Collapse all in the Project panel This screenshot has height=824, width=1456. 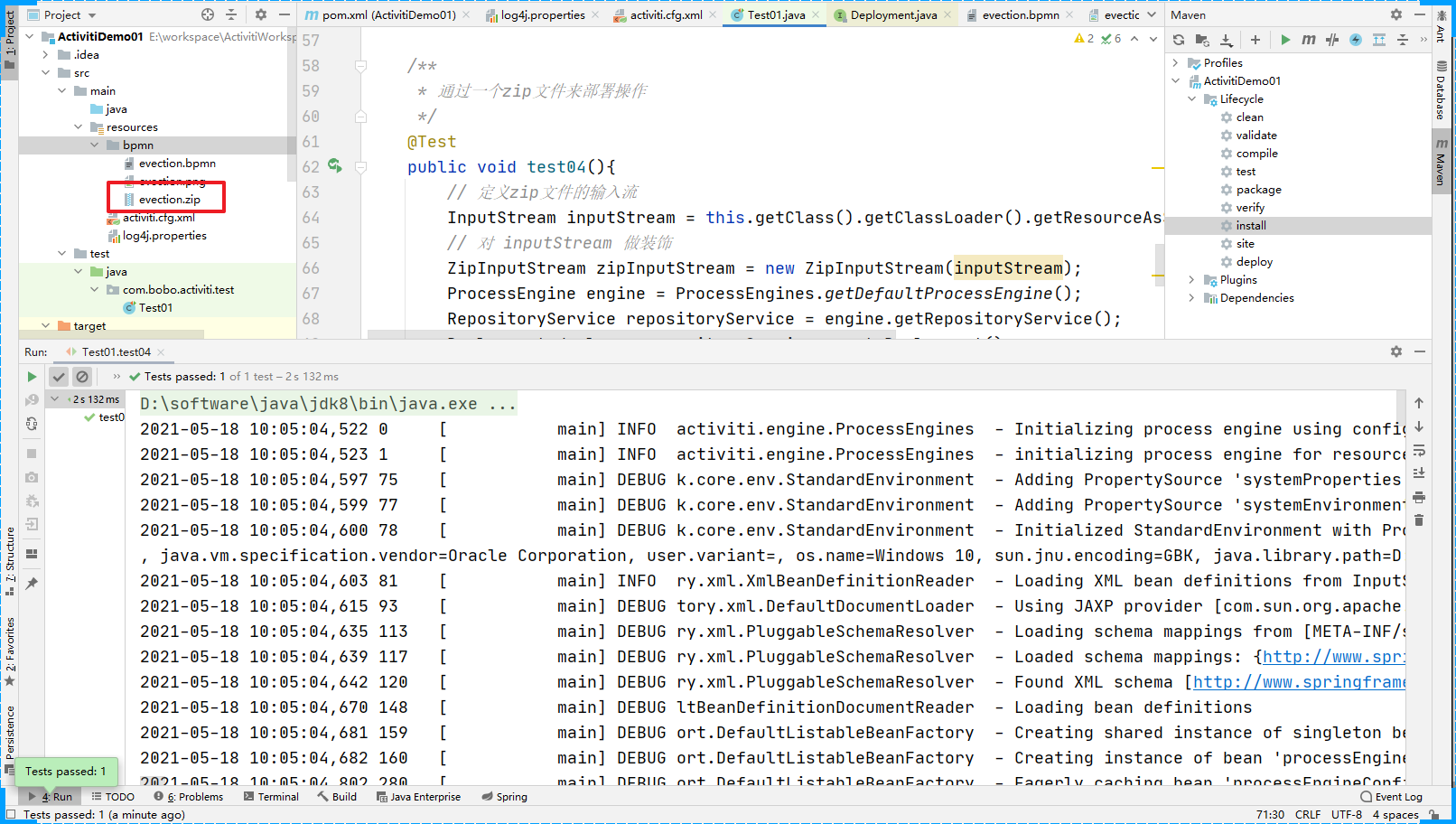click(231, 14)
